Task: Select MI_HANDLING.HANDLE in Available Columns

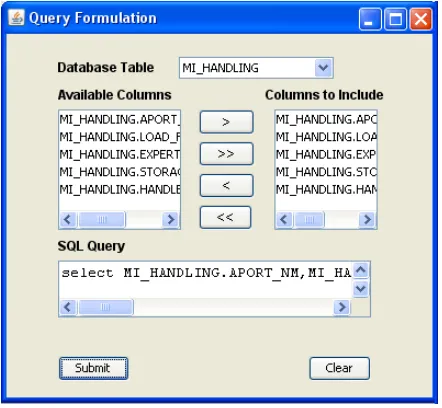Action: click(x=120, y=189)
